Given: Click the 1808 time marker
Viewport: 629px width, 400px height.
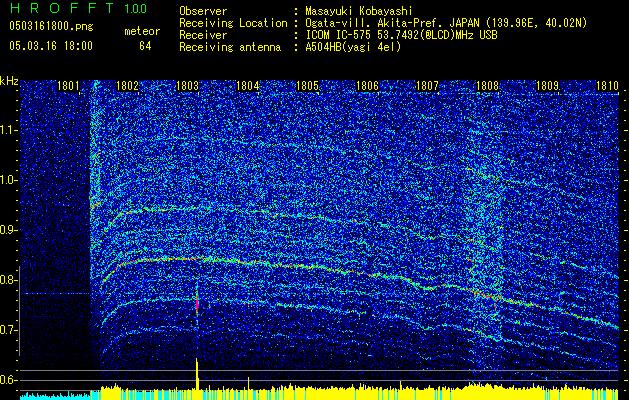Looking at the screenshot, I should [x=487, y=86].
